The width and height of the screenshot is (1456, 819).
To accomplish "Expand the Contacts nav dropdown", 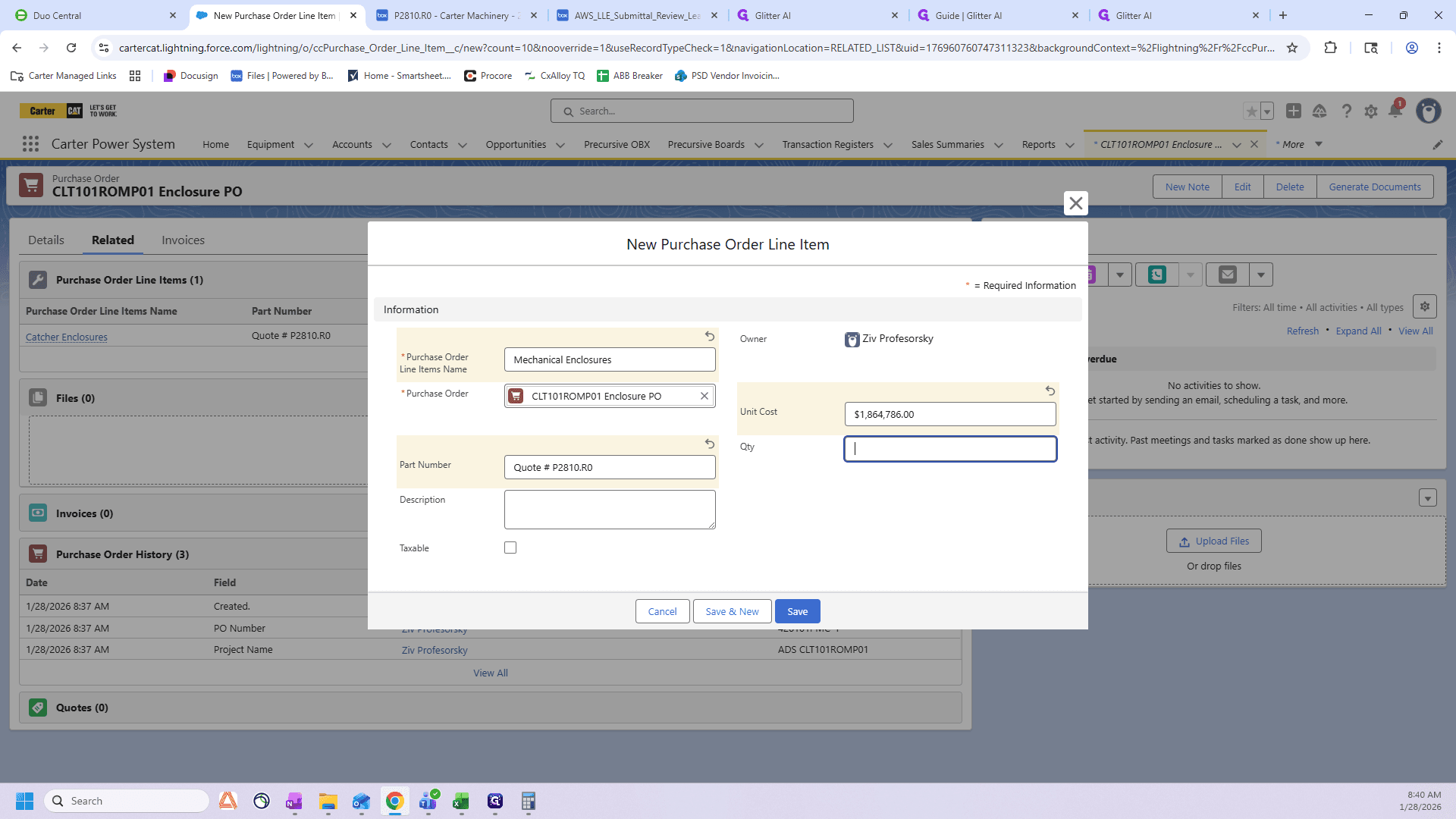I will coord(463,145).
